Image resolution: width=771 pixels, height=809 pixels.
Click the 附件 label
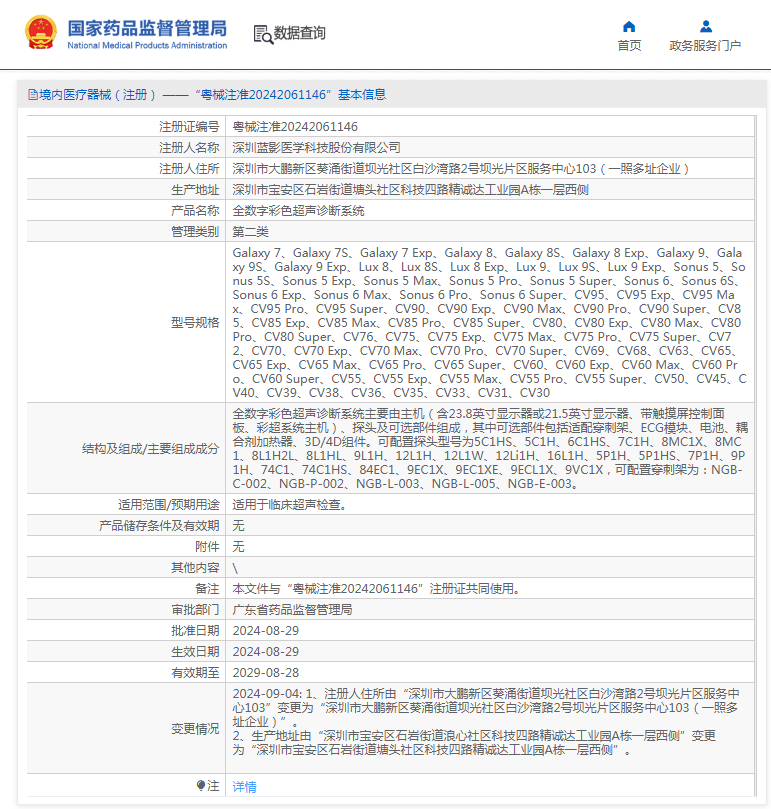tap(207, 547)
